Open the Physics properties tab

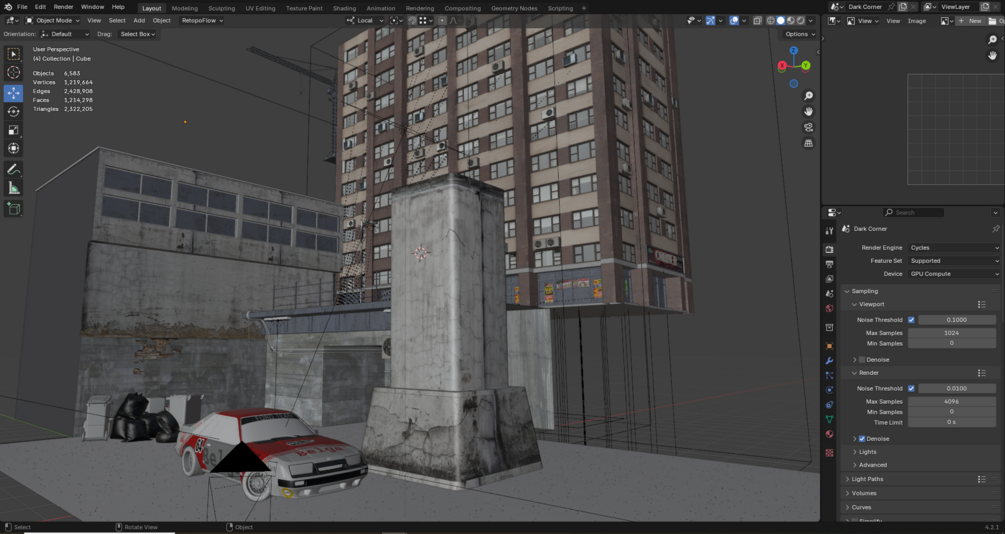click(x=829, y=390)
